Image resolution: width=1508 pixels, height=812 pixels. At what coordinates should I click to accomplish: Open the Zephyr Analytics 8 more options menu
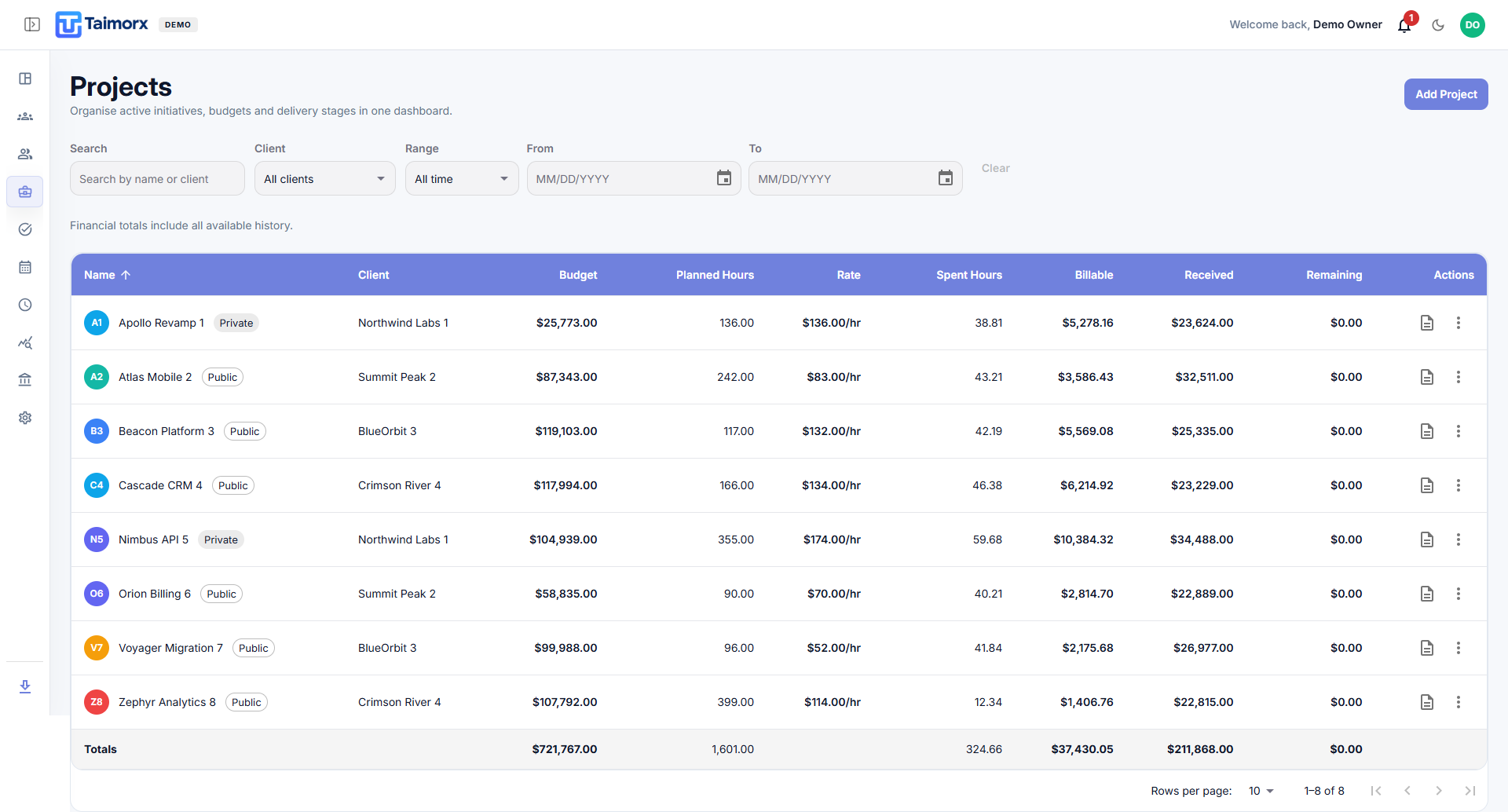[x=1459, y=702]
